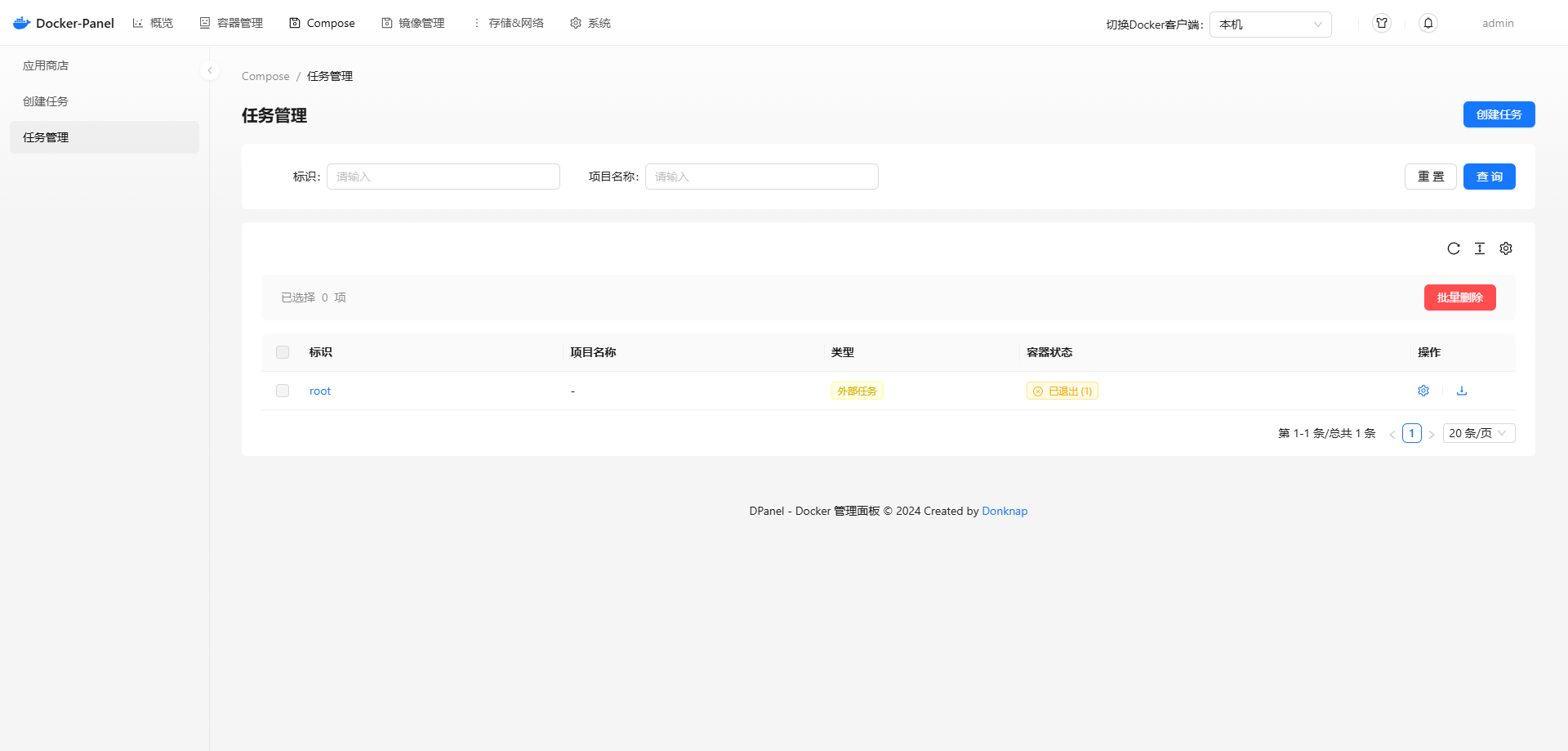Image resolution: width=1568 pixels, height=751 pixels.
Task: Select 应用商店 in the sidebar
Action: pyautogui.click(x=46, y=65)
